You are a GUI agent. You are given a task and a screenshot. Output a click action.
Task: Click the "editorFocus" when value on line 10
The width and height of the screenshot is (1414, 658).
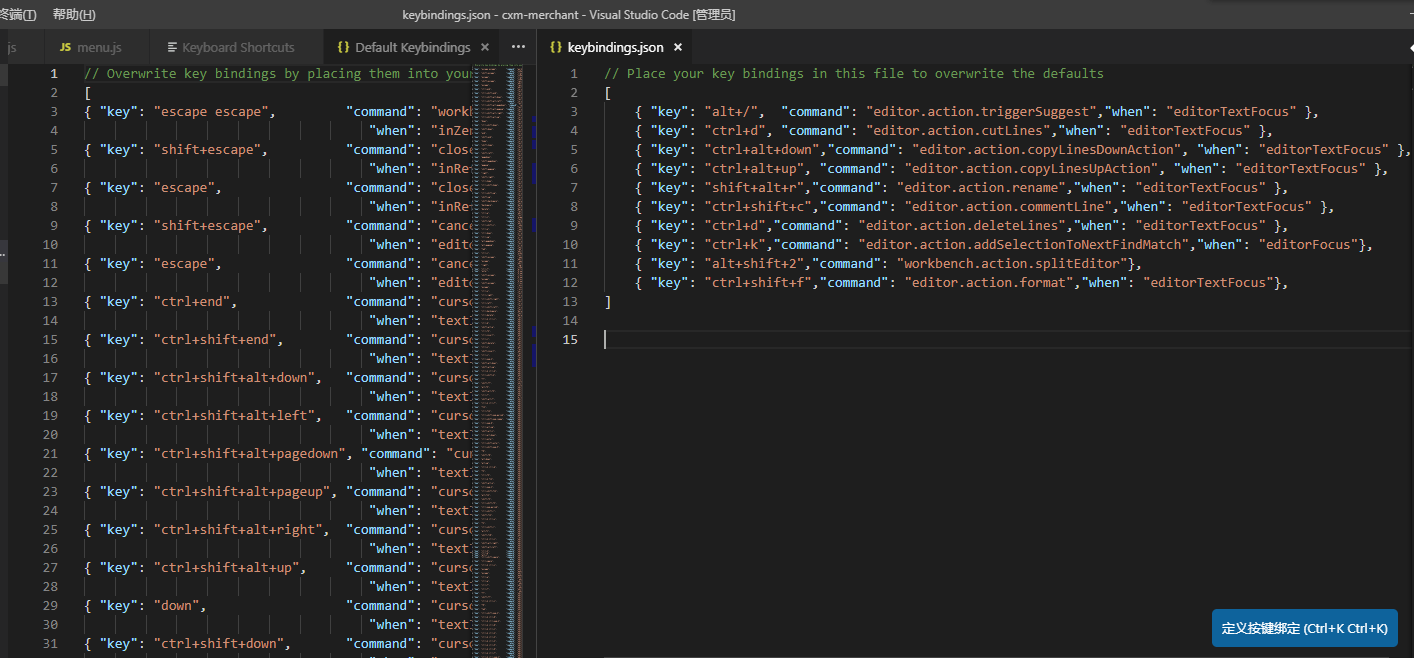(x=1306, y=245)
